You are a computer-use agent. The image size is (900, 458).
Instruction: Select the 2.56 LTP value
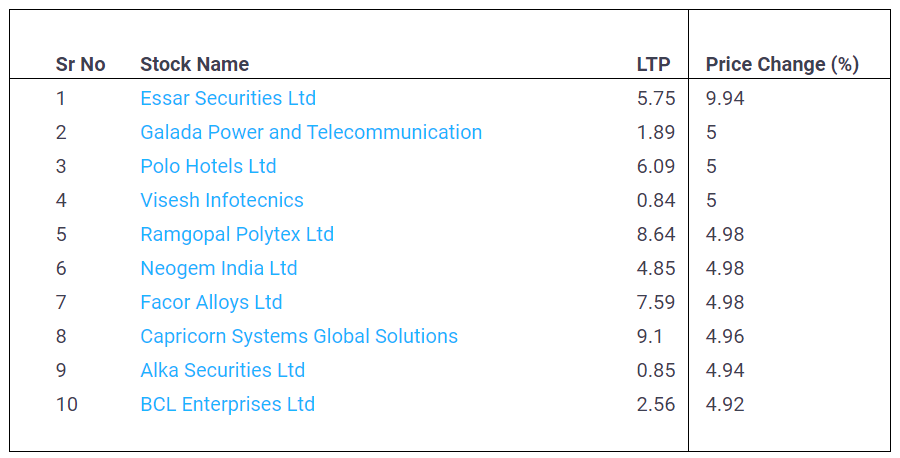click(656, 404)
